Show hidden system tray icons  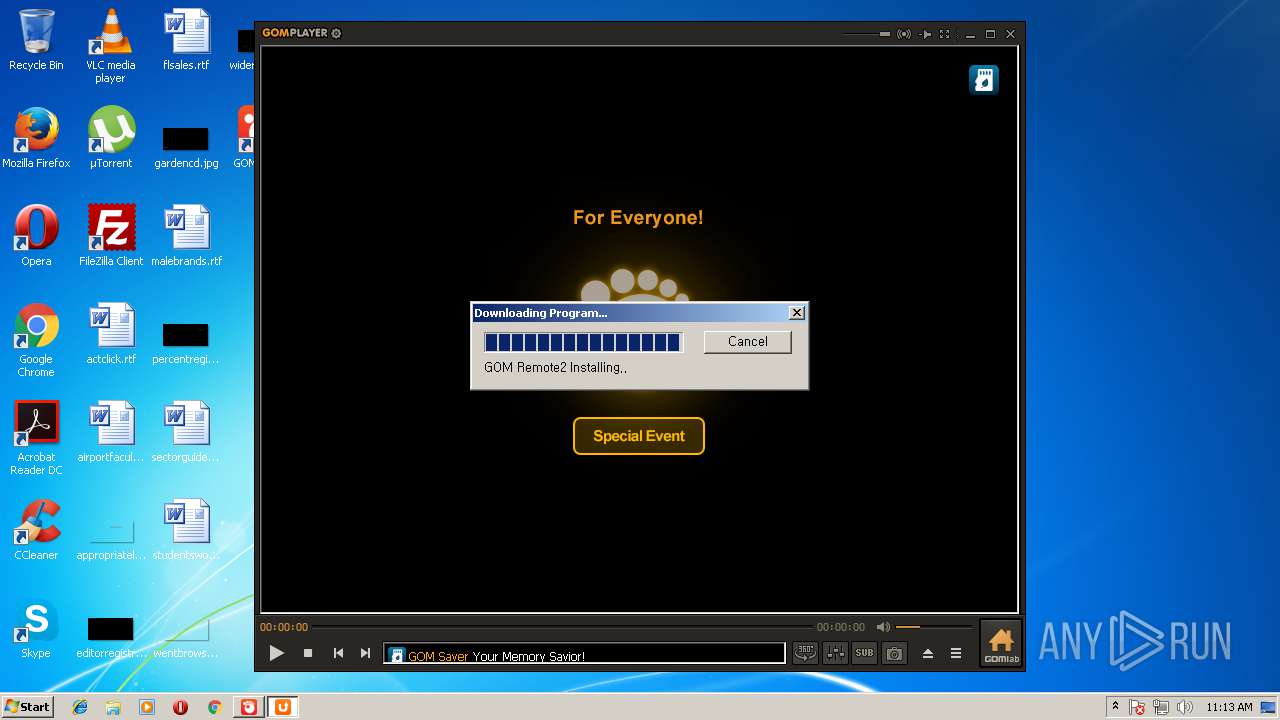[1115, 707]
